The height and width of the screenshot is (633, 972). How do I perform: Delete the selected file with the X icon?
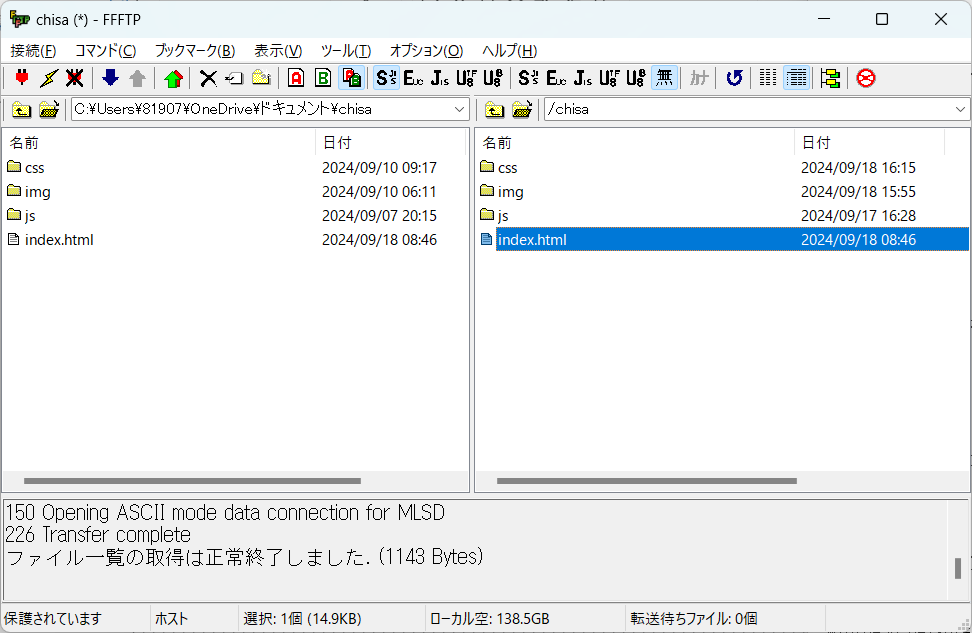[x=207, y=77]
